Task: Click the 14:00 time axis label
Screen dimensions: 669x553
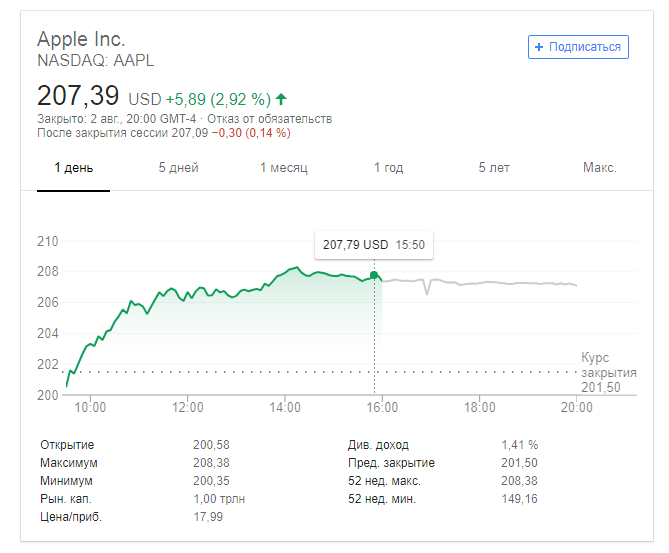Action: coord(285,408)
